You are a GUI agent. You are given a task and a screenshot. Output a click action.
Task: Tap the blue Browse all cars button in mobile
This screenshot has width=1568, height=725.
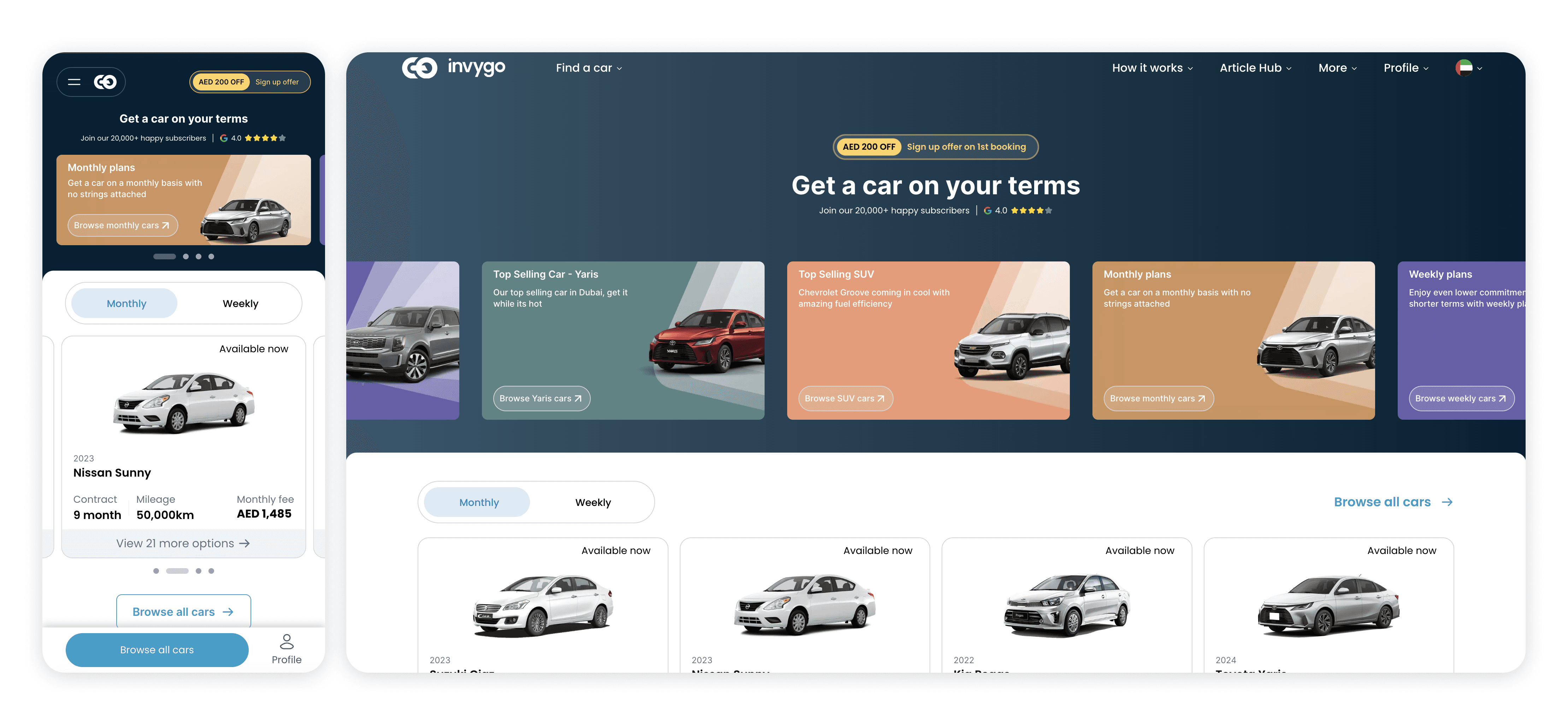coord(157,649)
